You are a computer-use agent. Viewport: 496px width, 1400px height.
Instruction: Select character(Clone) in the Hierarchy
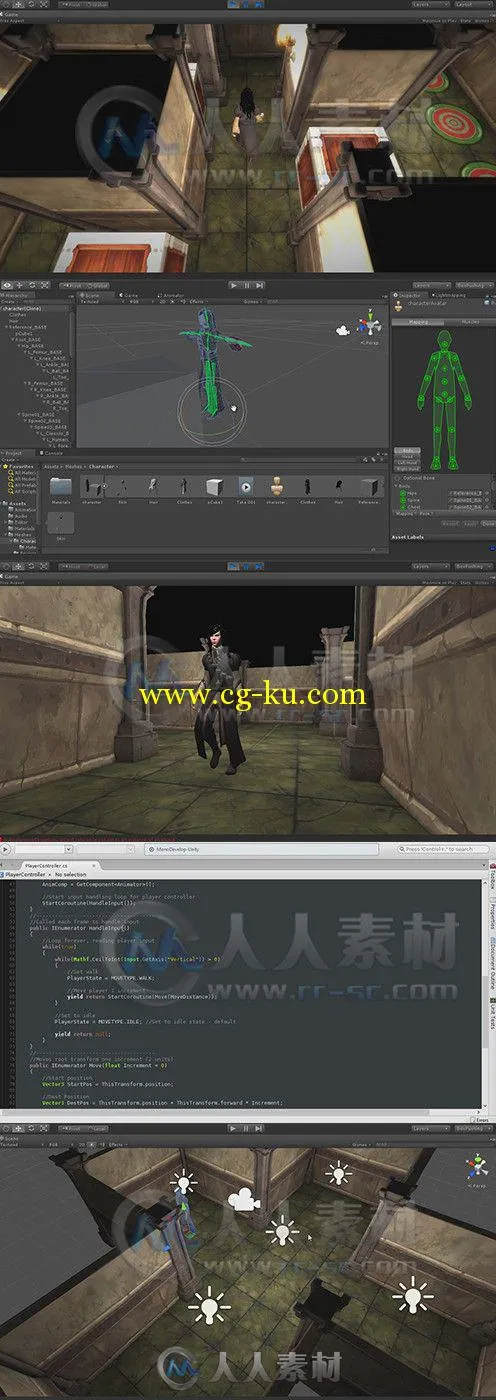pyautogui.click(x=35, y=310)
